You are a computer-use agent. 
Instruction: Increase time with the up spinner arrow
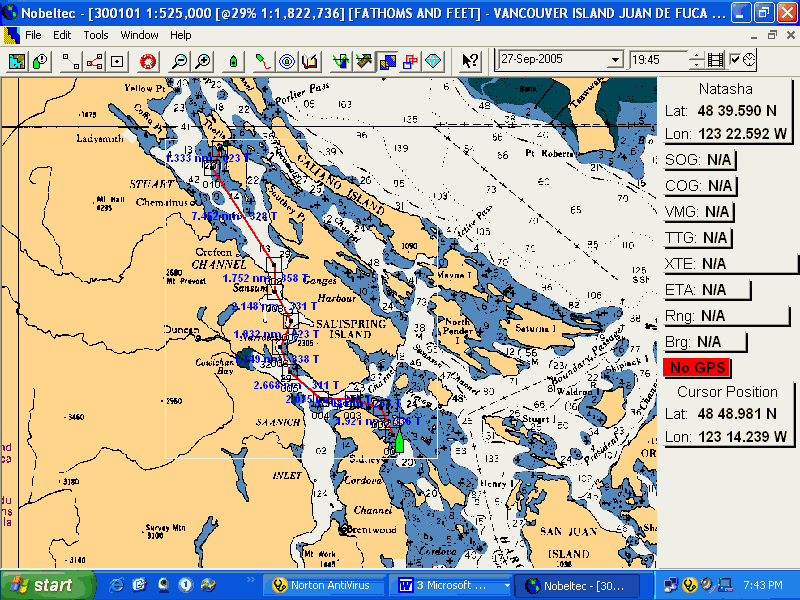tap(696, 56)
